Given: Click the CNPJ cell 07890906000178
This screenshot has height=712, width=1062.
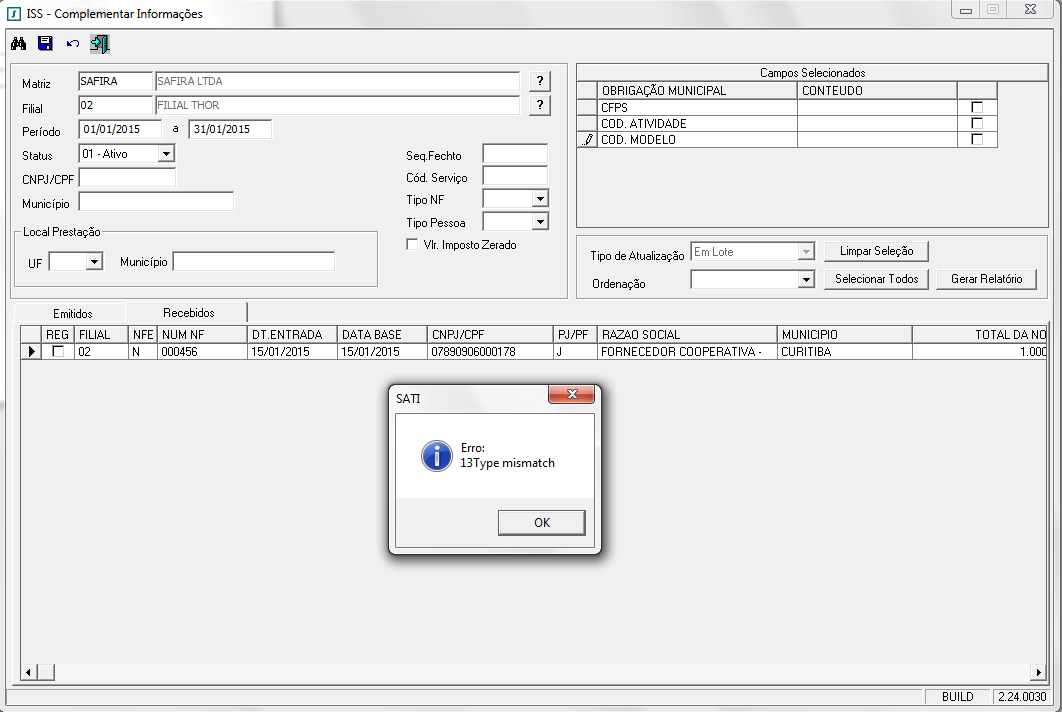Looking at the screenshot, I should click(x=490, y=352).
